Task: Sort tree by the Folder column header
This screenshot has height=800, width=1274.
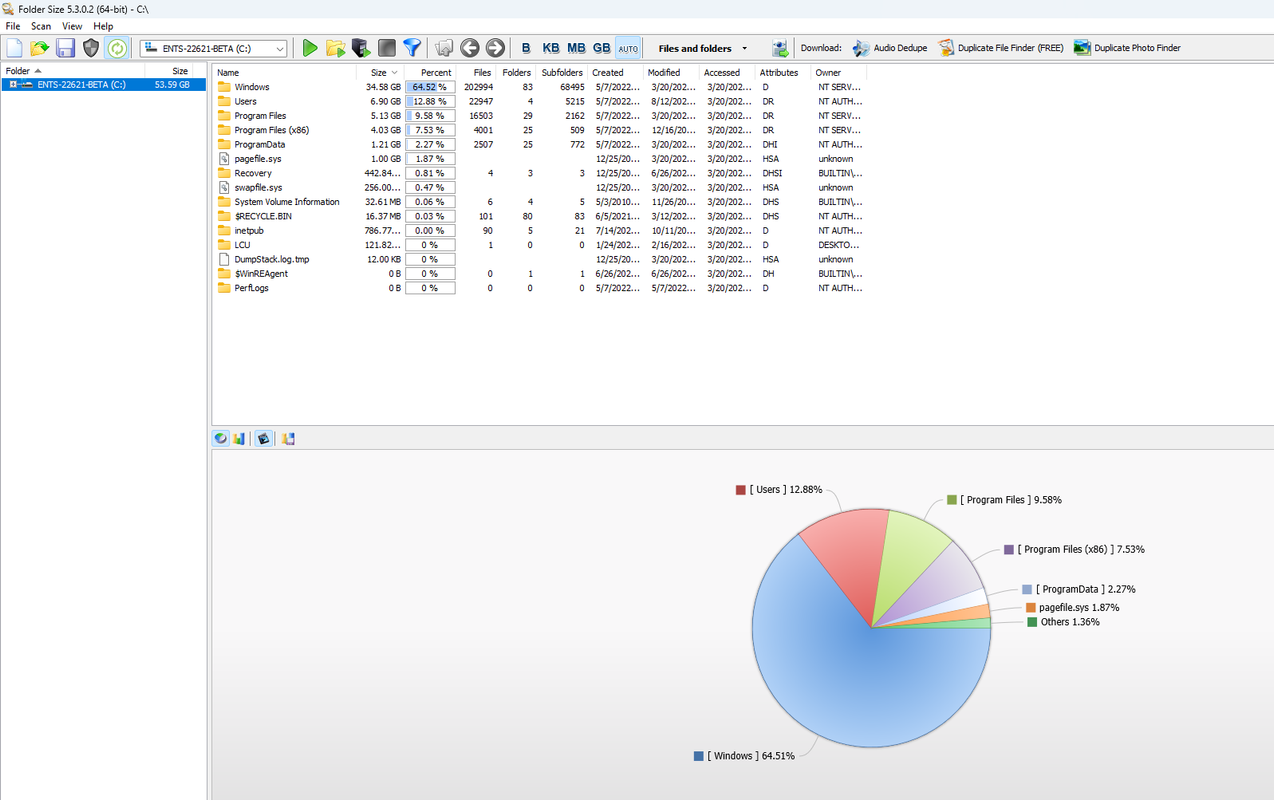Action: click(x=73, y=71)
